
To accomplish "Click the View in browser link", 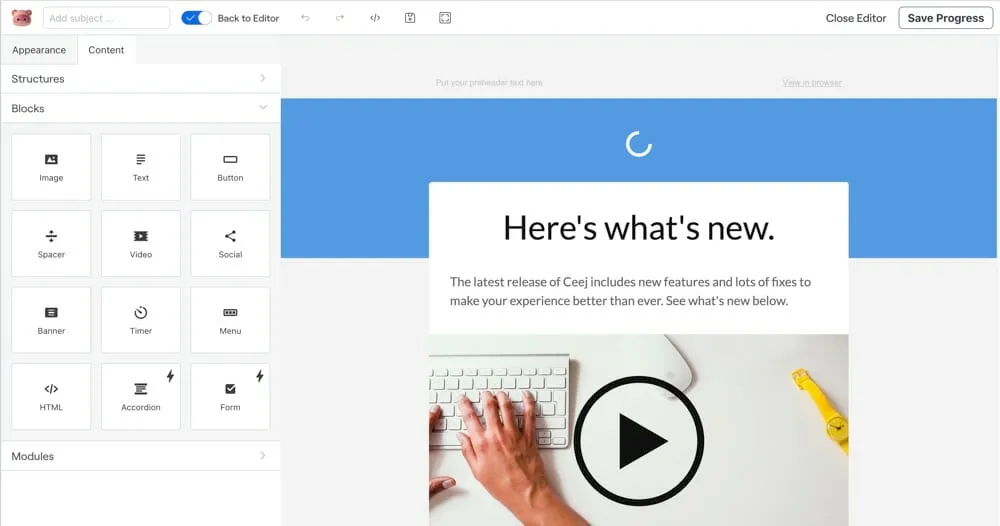I will 811,83.
